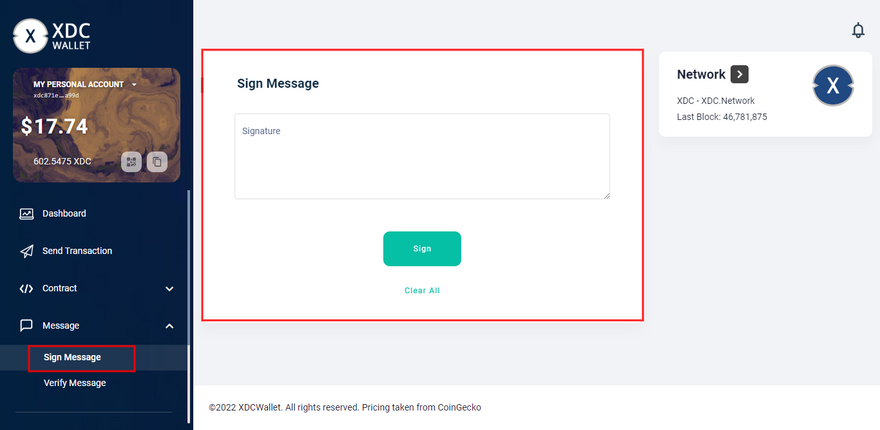The height and width of the screenshot is (430, 880).
Task: Click the Contract code brackets icon
Action: coord(26,288)
